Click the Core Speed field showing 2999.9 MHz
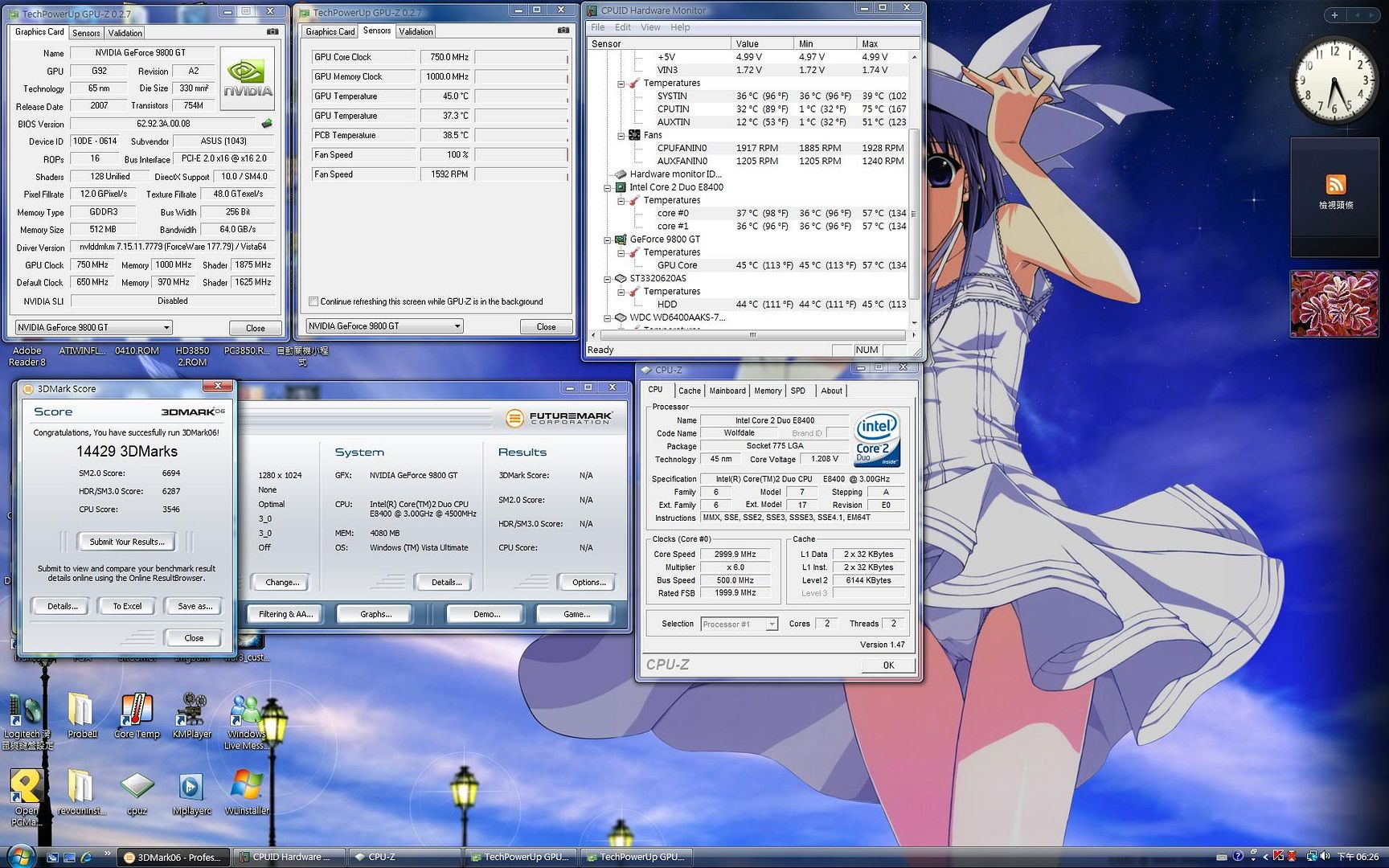 (x=735, y=555)
